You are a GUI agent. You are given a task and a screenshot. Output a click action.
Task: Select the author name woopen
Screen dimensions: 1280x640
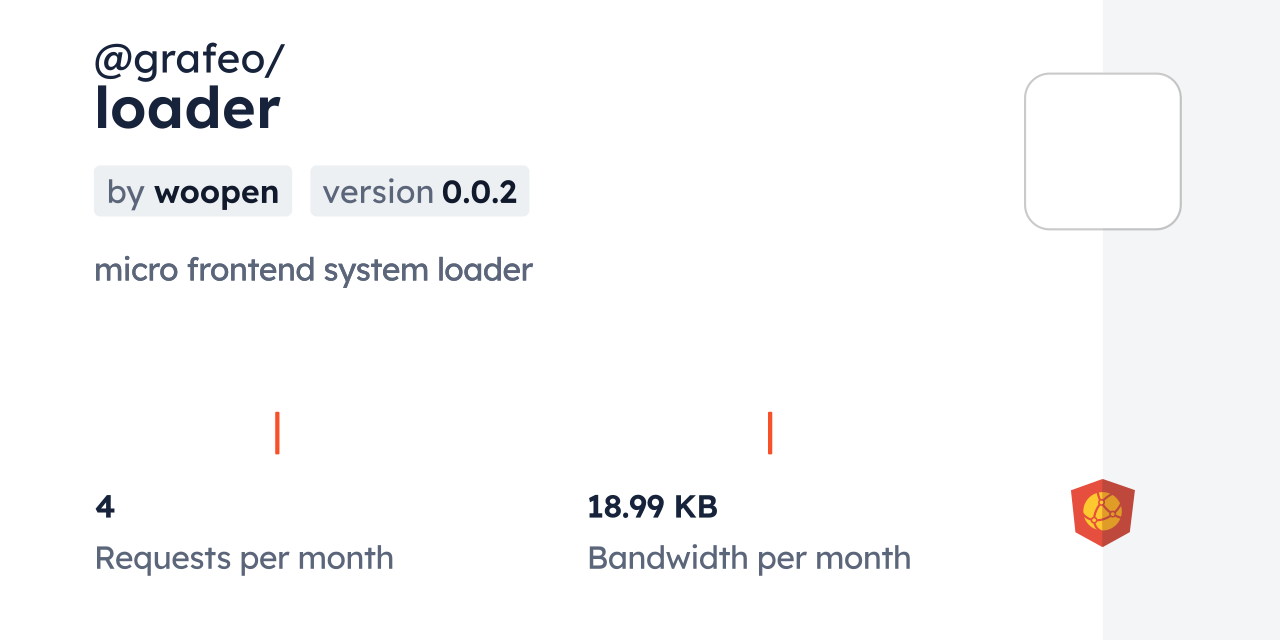[x=216, y=192]
